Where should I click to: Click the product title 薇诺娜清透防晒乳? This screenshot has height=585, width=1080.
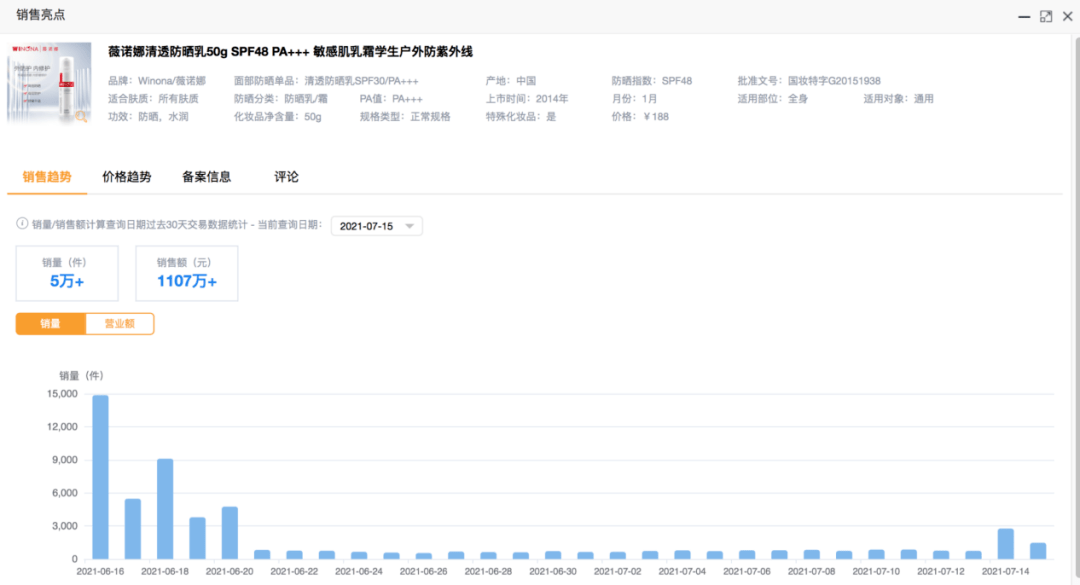click(x=289, y=52)
